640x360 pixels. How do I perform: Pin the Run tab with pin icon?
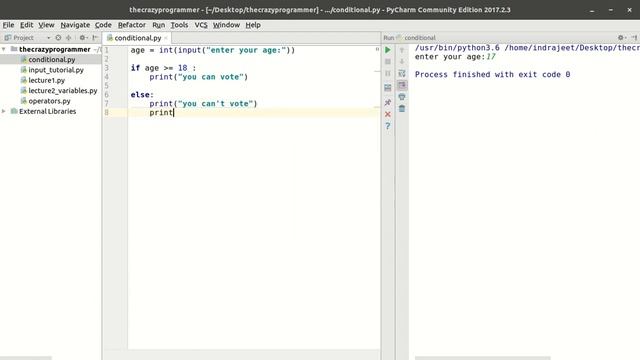pos(388,102)
